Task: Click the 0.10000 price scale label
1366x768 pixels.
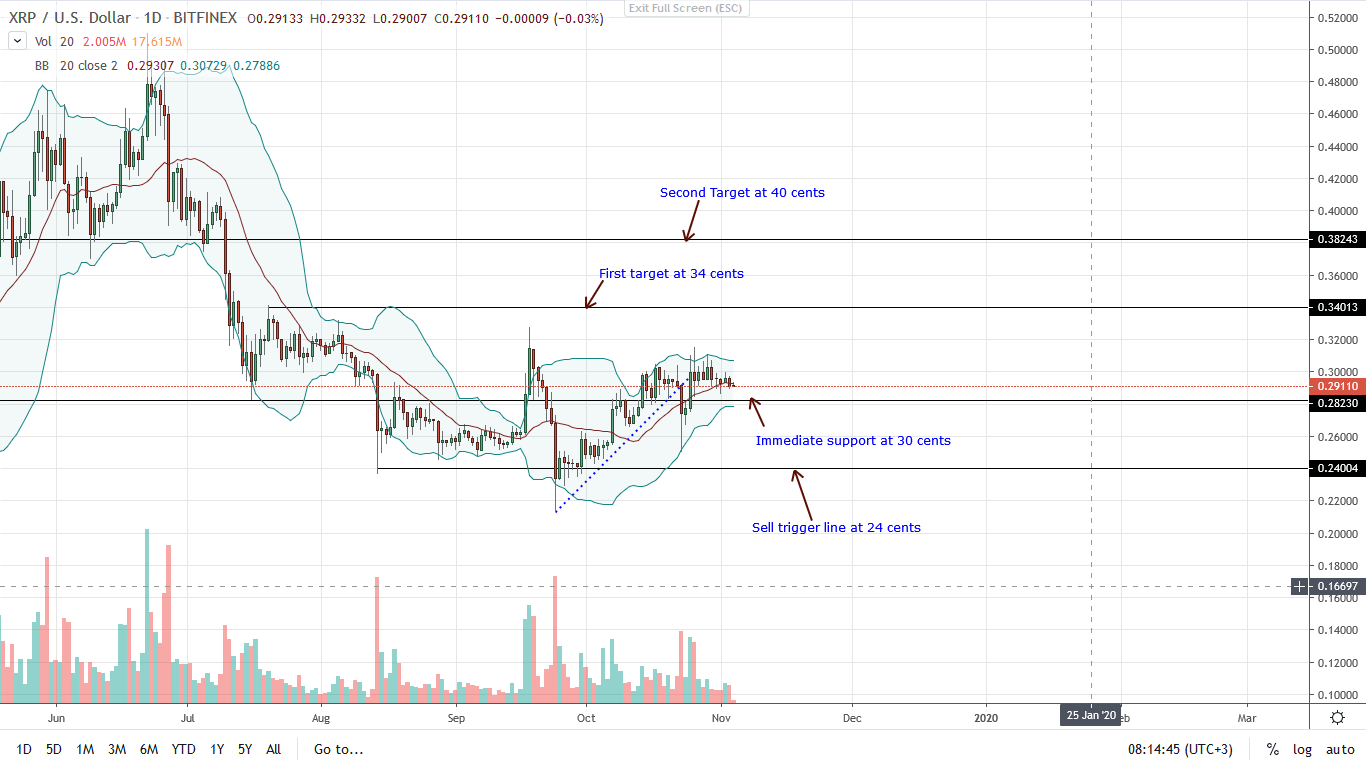Action: 1337,695
